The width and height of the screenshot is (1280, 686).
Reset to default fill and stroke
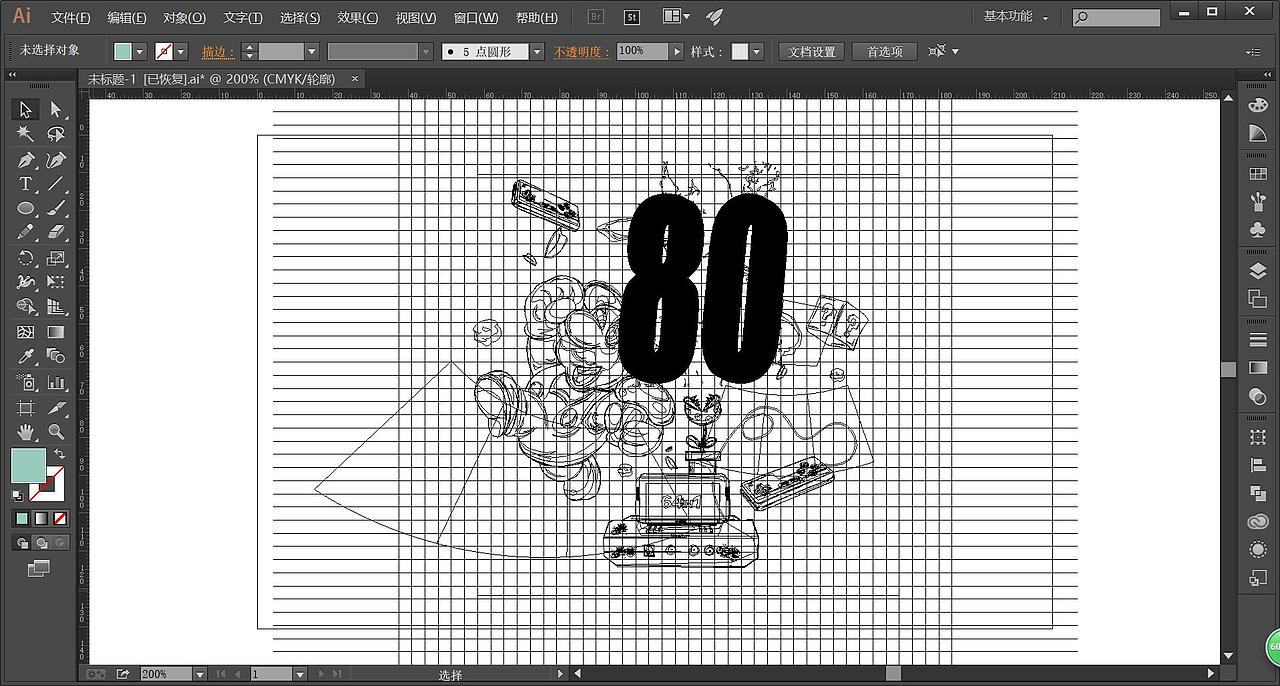click(x=17, y=495)
